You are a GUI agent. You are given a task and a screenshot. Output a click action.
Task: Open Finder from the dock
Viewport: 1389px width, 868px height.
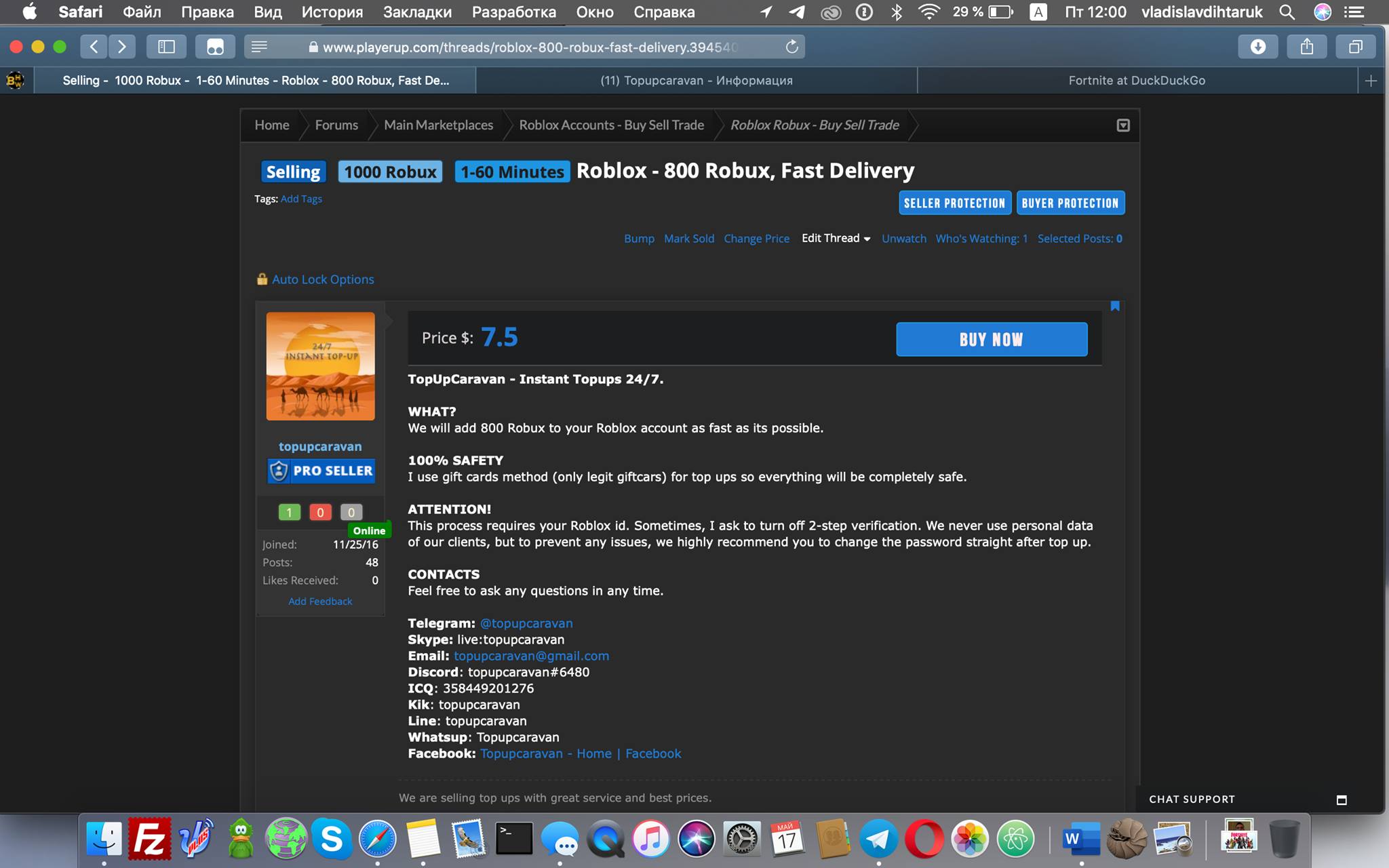tap(104, 839)
